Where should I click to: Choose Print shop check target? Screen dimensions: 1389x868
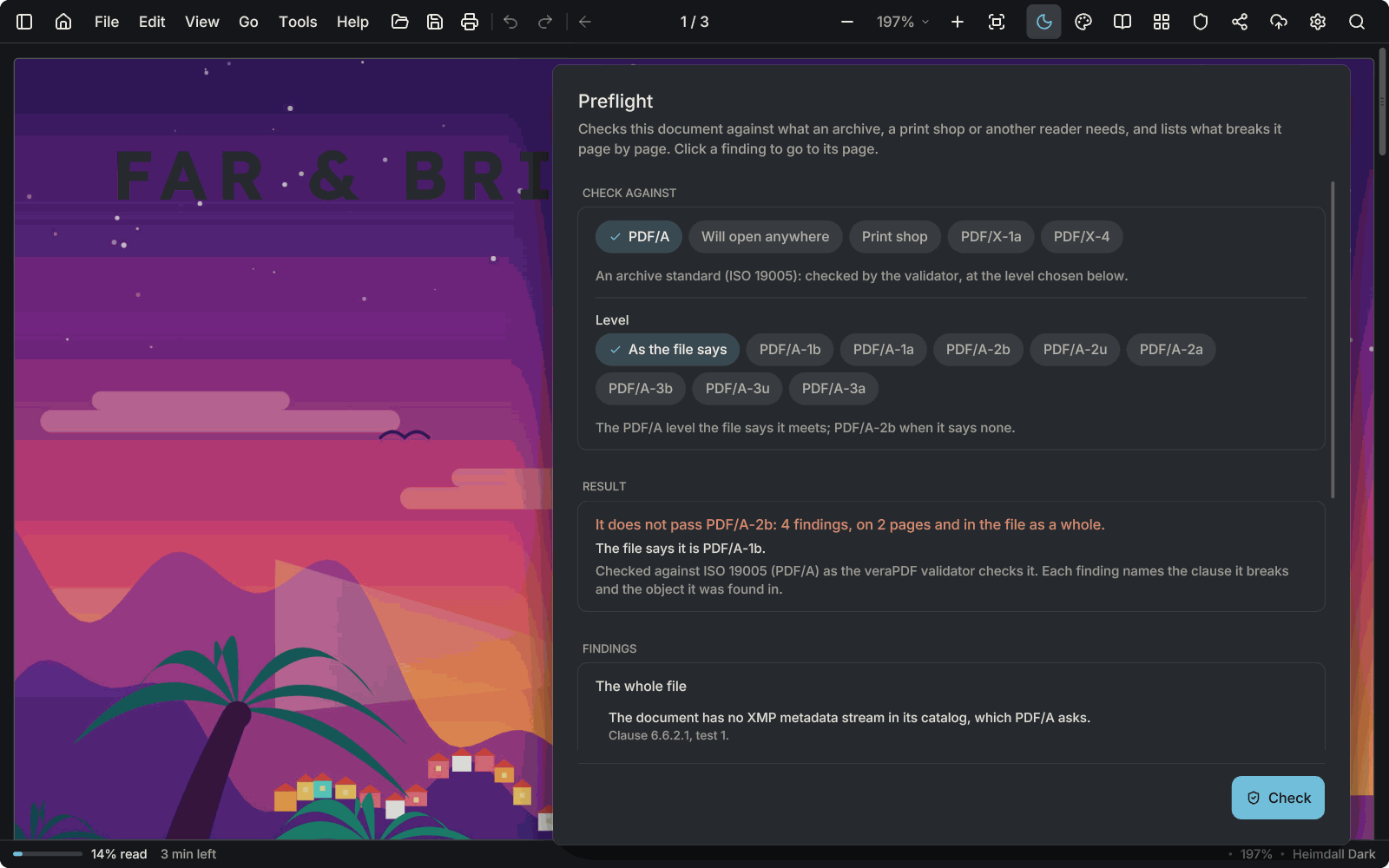[895, 237]
